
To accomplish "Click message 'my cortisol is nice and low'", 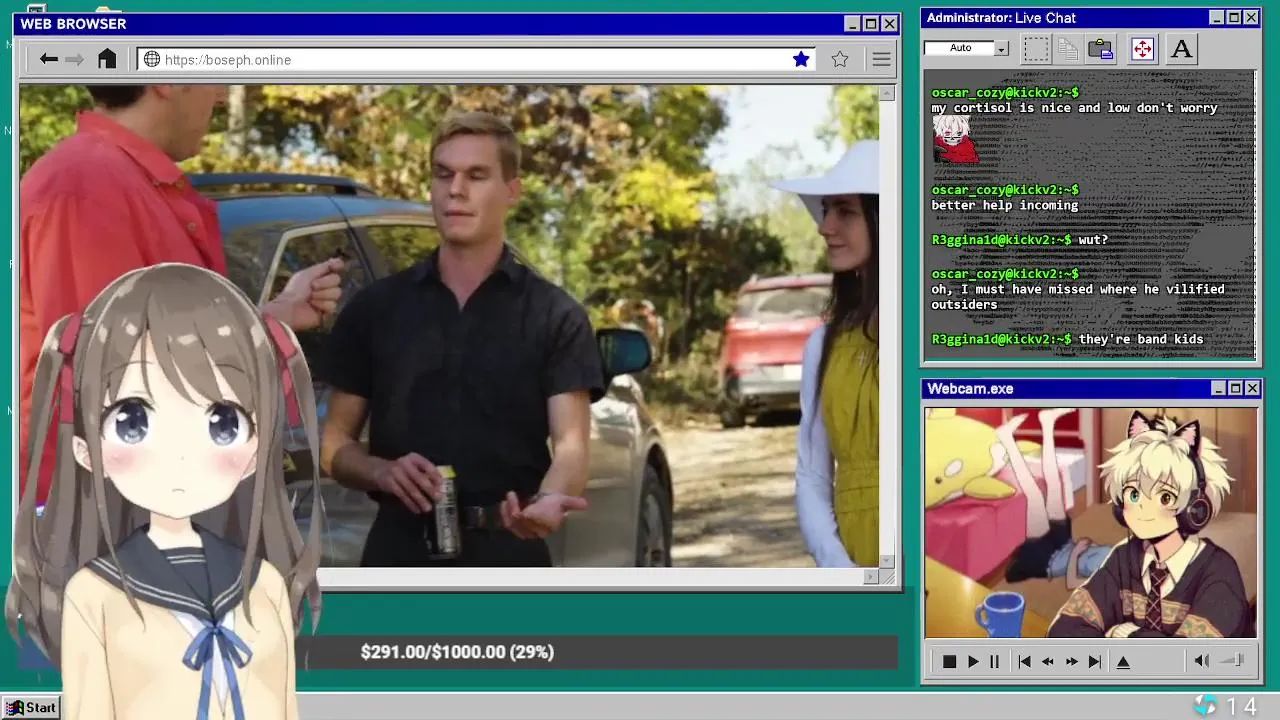I will [x=1074, y=108].
